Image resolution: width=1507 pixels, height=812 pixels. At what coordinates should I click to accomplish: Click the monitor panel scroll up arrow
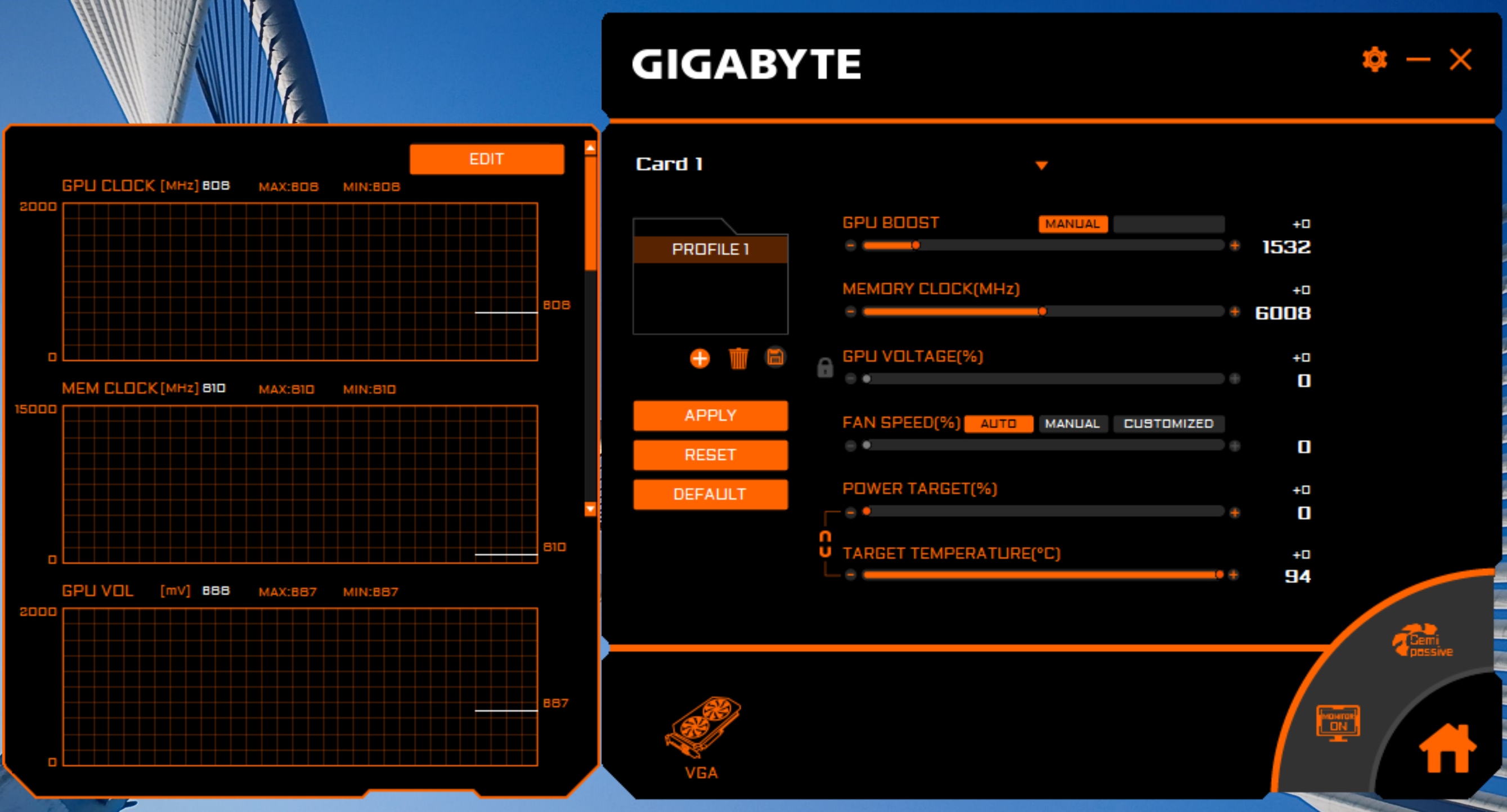(x=590, y=148)
